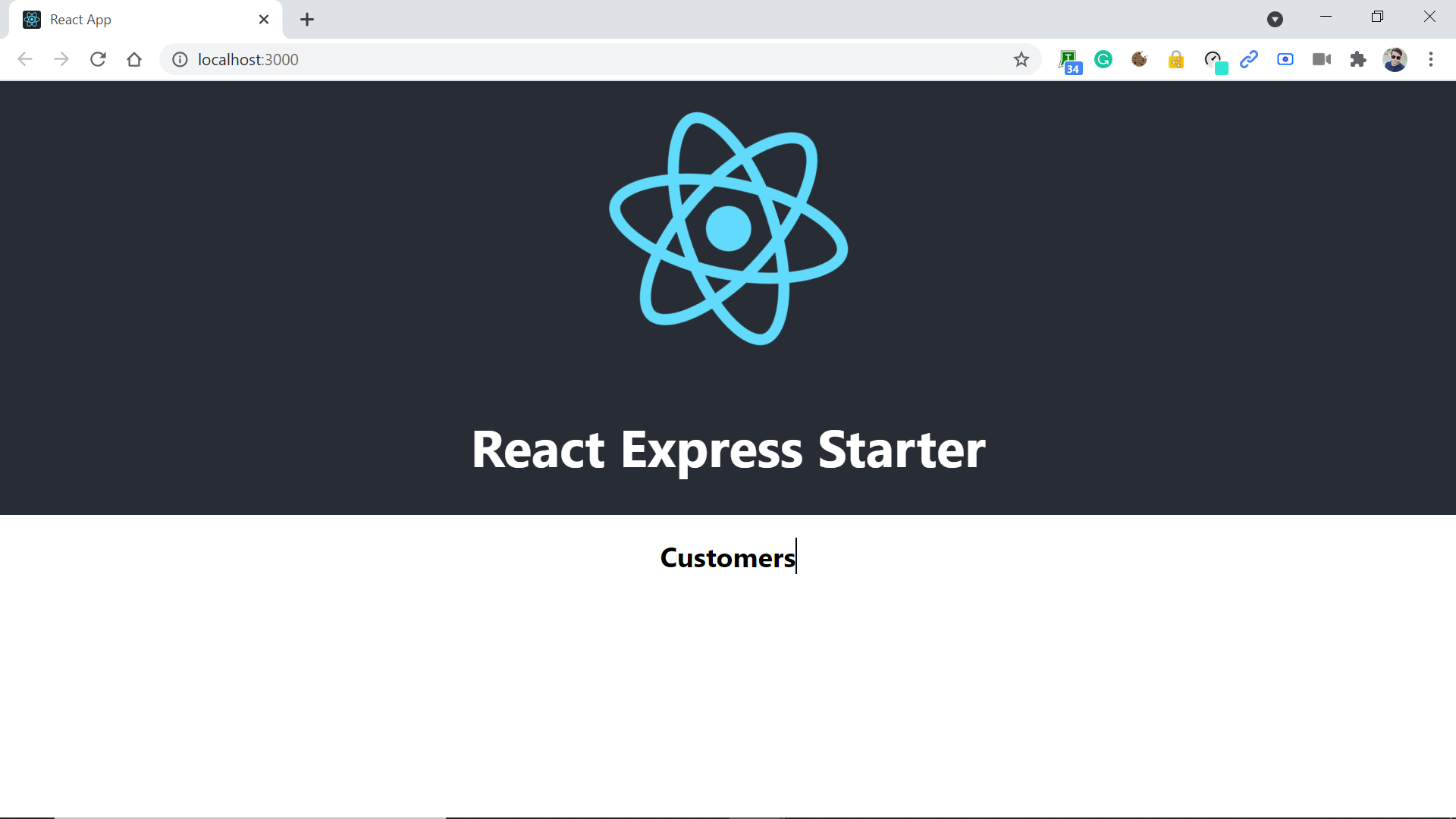Click the blue chain link extension
The width and height of the screenshot is (1456, 819).
click(x=1249, y=59)
